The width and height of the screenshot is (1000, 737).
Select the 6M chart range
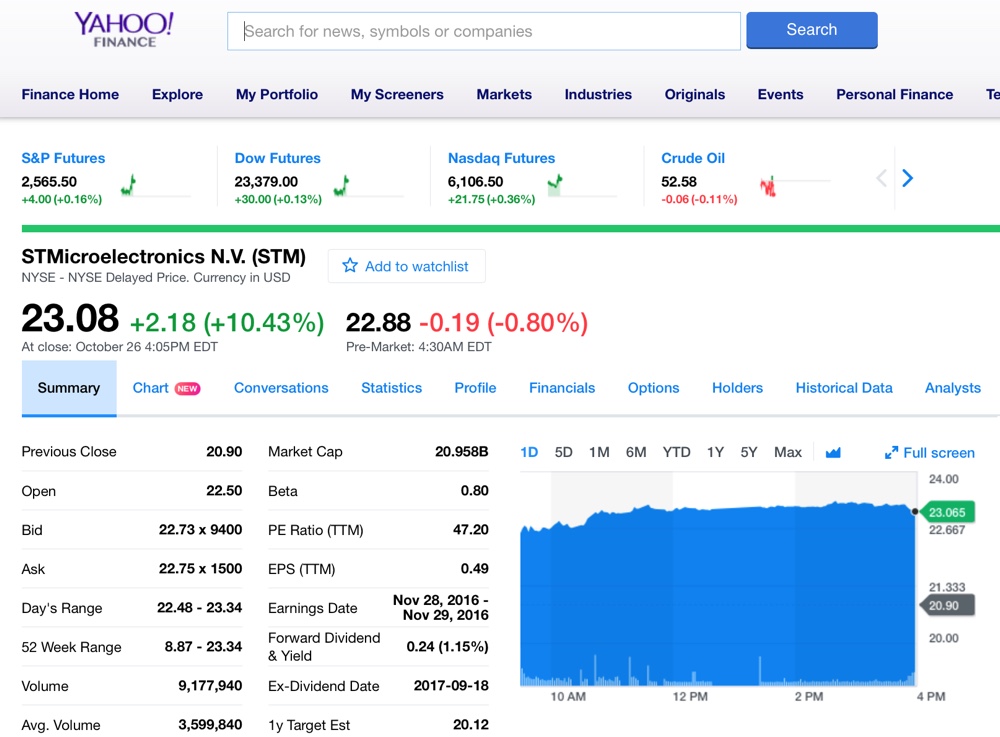(x=636, y=453)
